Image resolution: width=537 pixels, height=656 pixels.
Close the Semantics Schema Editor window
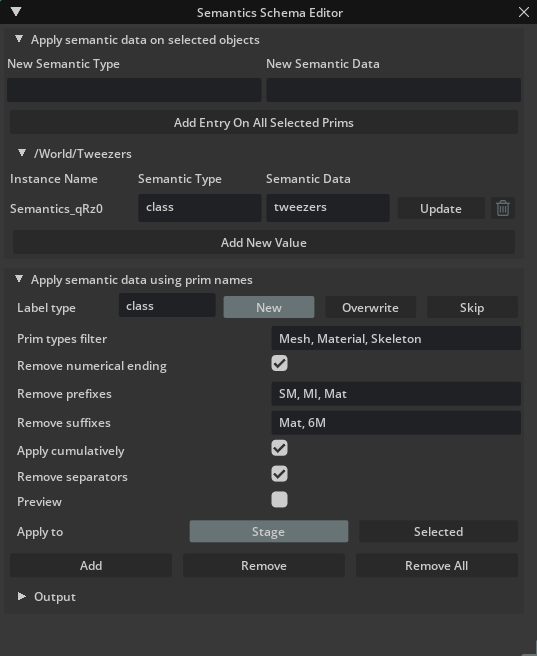point(524,12)
